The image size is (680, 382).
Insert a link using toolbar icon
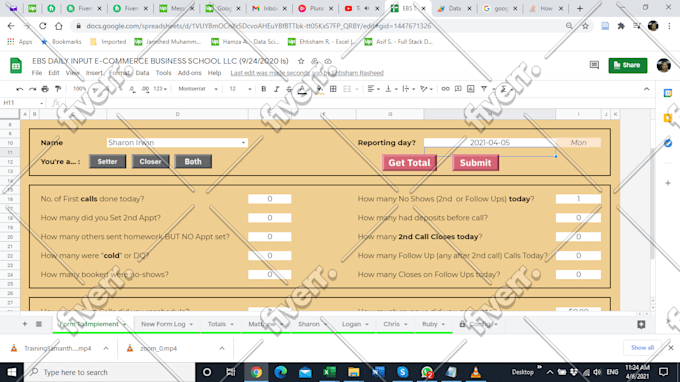click(x=445, y=89)
